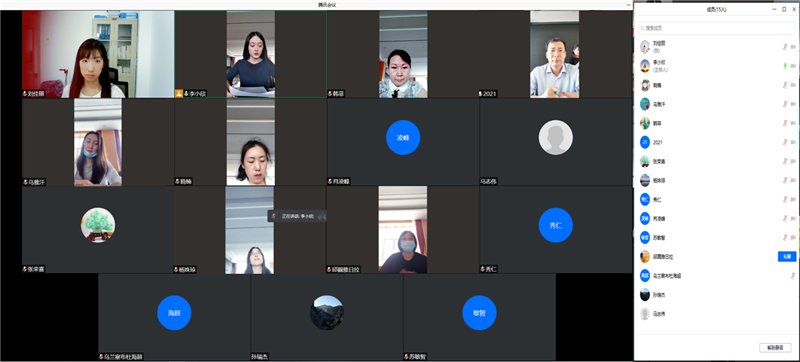Click the search members input field
Screen dimensions: 800x362
(x=717, y=28)
